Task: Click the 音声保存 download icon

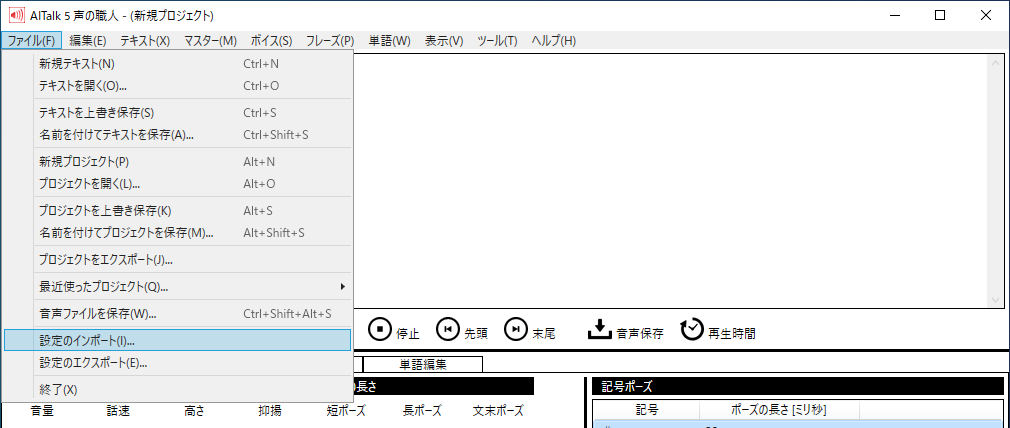Action: (x=599, y=329)
